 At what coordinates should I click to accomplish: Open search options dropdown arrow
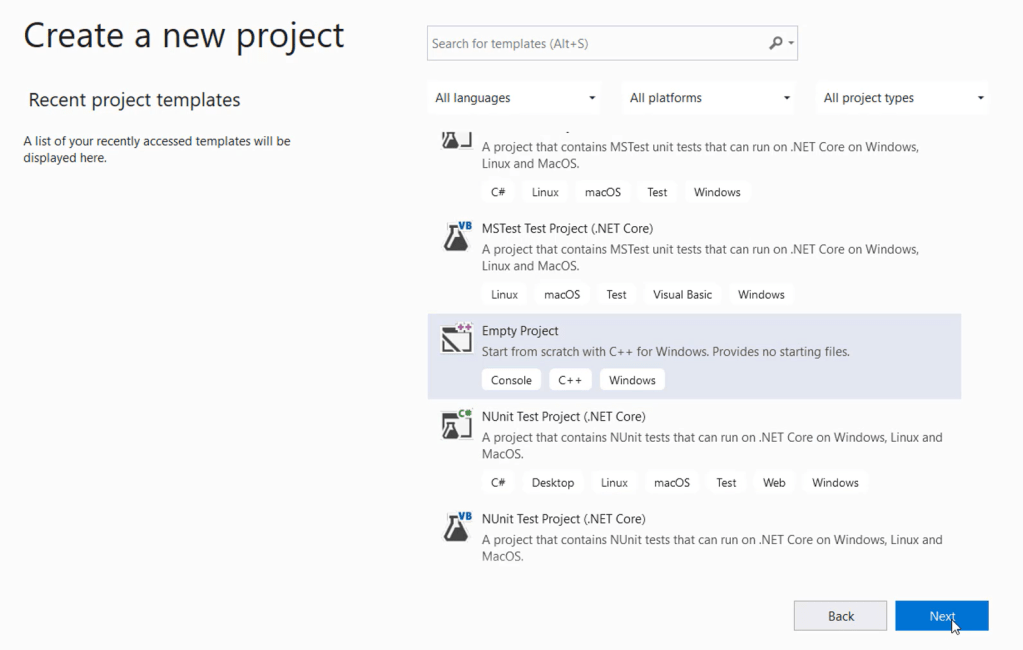coord(791,43)
